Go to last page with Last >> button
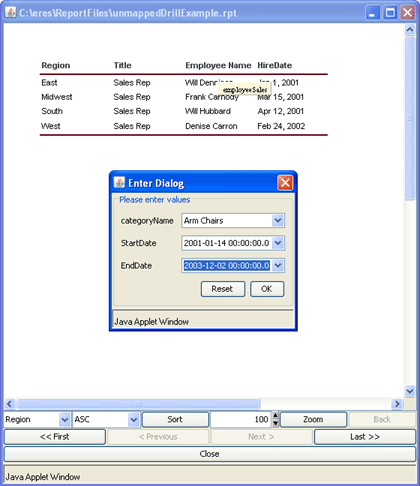420x486 pixels. [365, 437]
